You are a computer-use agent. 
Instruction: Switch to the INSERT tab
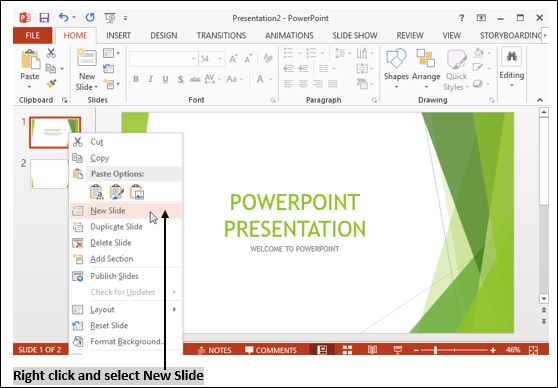pyautogui.click(x=119, y=36)
